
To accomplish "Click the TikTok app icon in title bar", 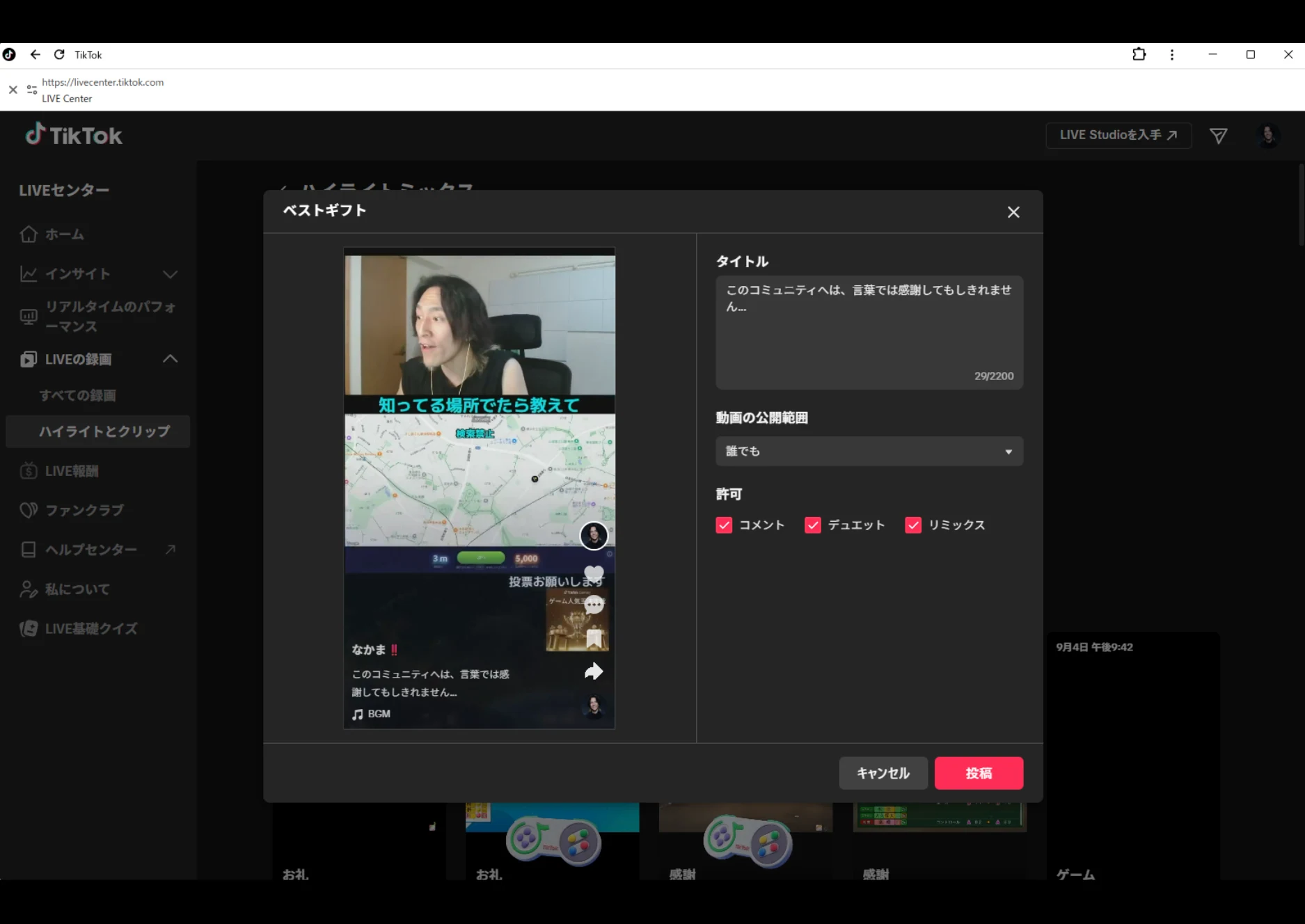I will point(9,54).
